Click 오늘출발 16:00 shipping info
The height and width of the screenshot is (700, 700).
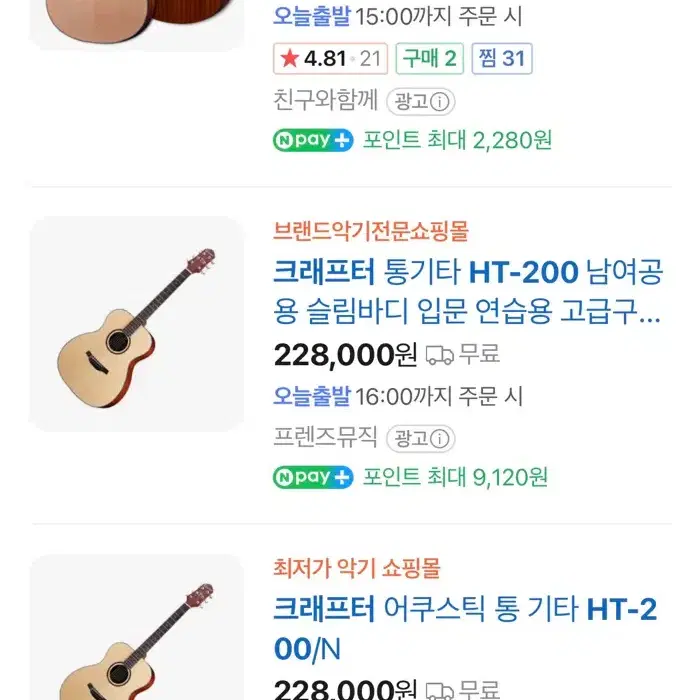pos(398,396)
